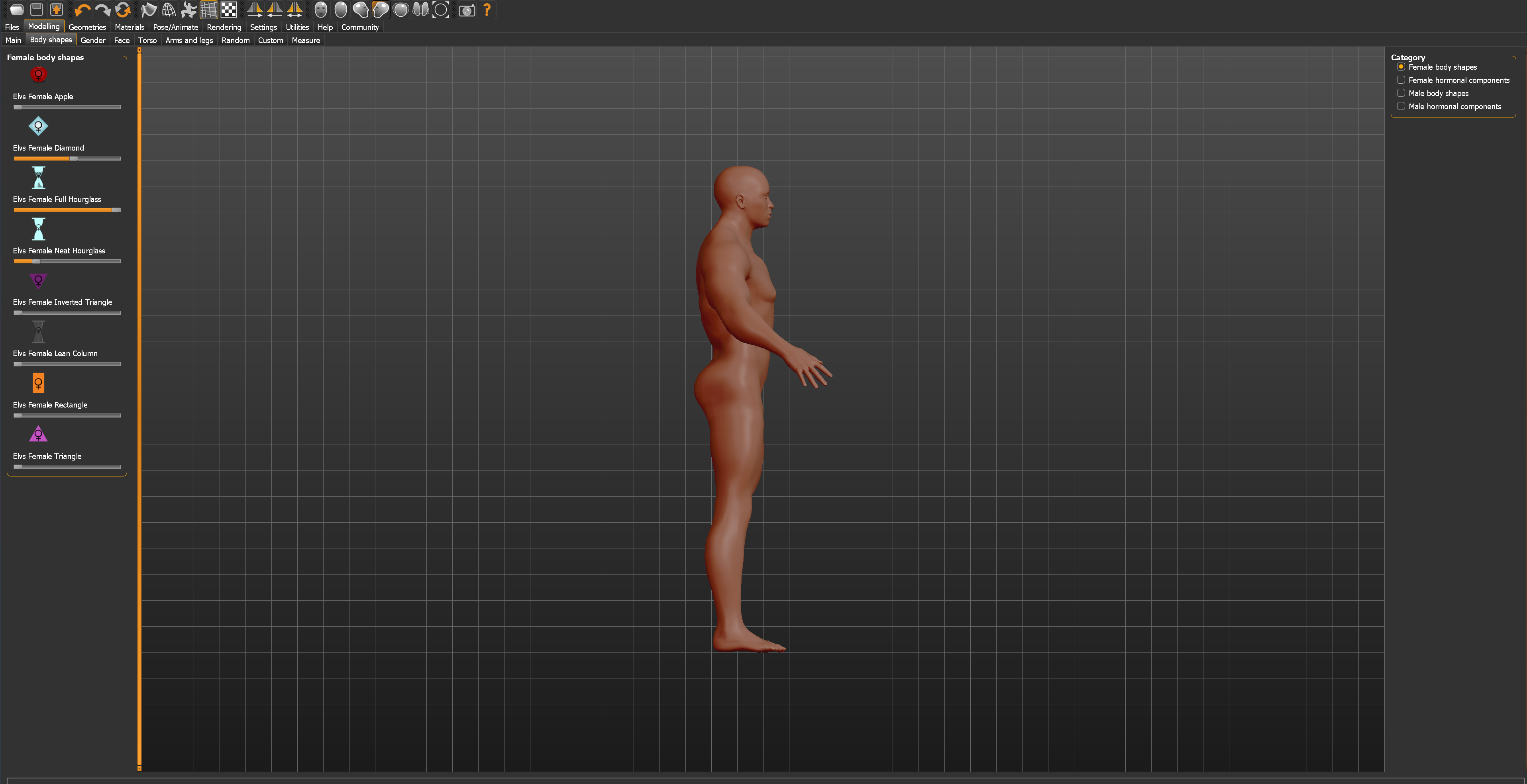This screenshot has width=1527, height=784.
Task: Click the save floppy disk icon
Action: tap(37, 10)
